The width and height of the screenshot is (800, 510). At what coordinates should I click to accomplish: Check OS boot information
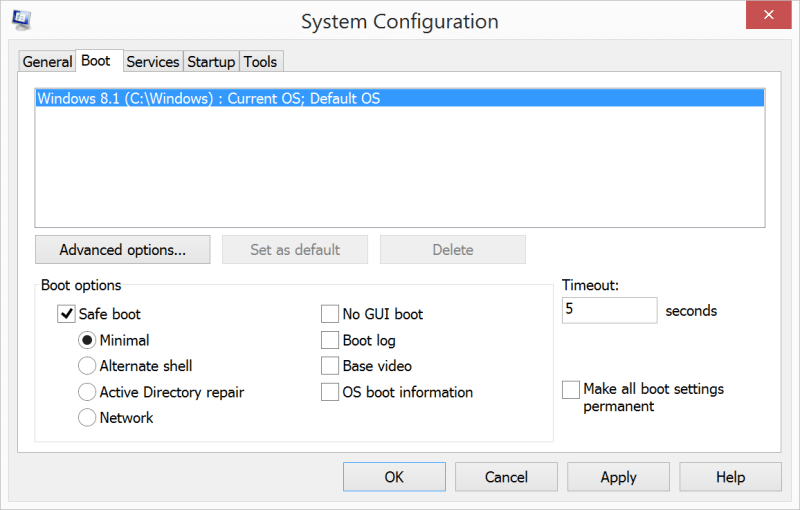pos(330,392)
